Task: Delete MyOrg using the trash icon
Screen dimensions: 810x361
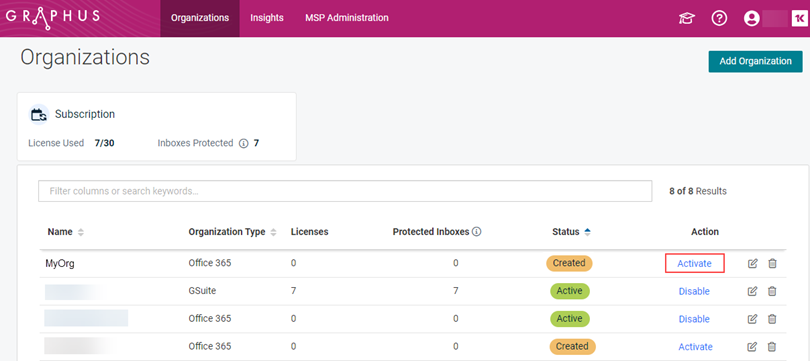Action: [772, 263]
